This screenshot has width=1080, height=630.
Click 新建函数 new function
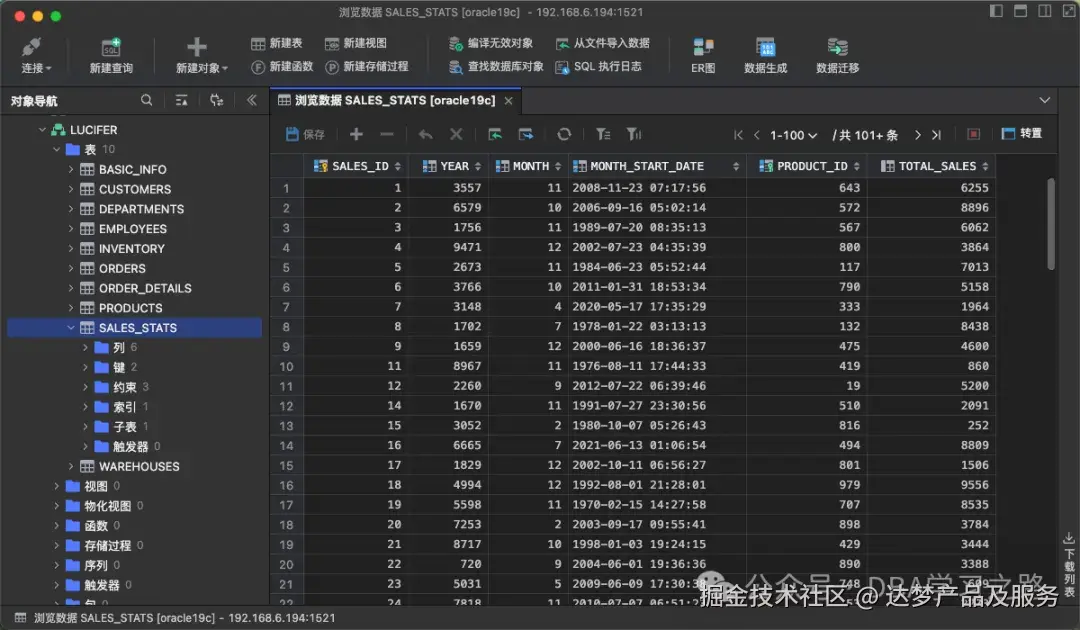click(x=282, y=67)
